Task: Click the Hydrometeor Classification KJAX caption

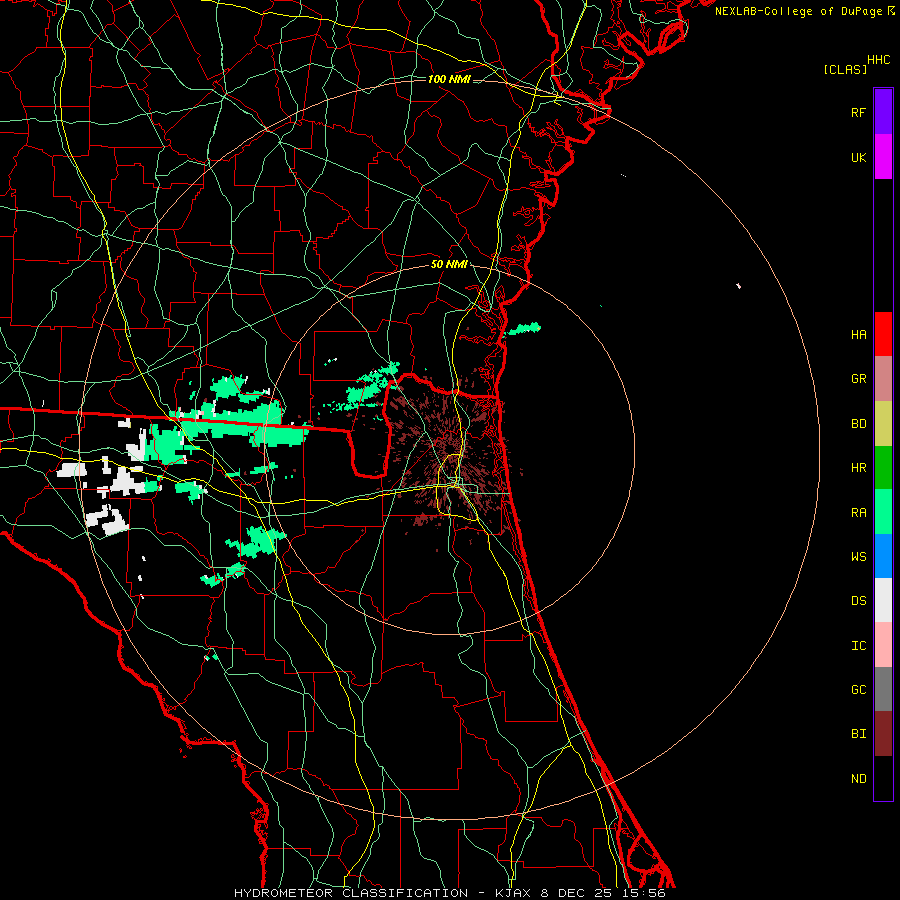Action: [x=449, y=893]
